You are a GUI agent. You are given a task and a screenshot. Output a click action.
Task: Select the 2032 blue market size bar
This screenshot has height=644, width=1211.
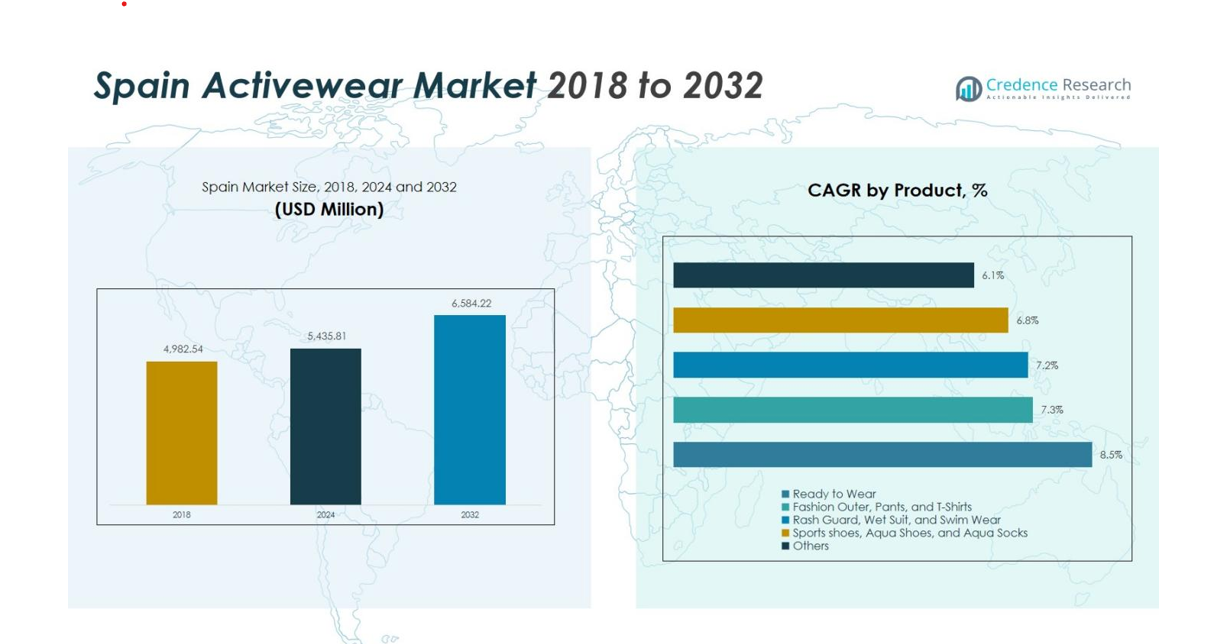coord(469,410)
